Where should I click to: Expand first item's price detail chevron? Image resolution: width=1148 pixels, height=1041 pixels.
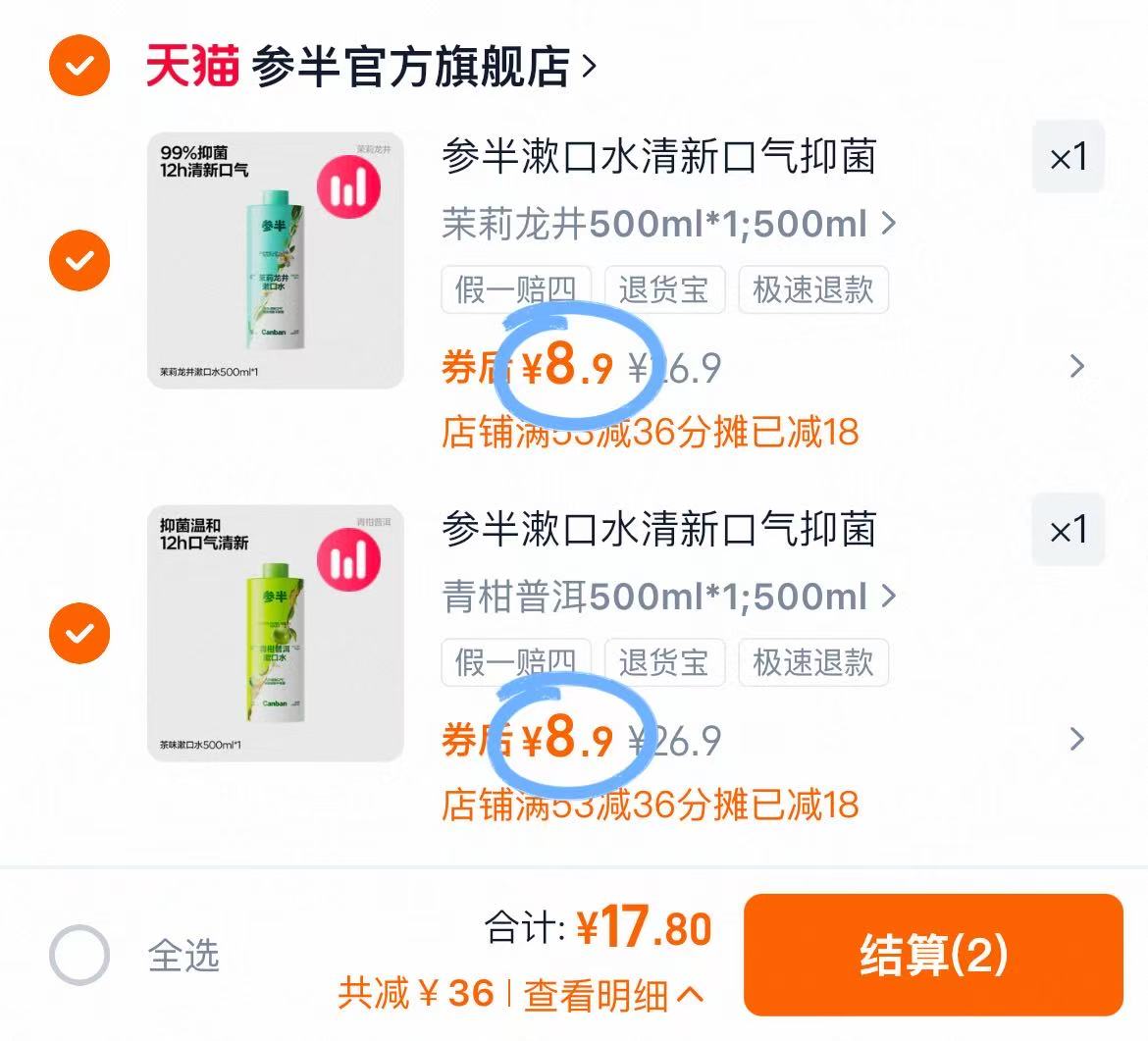1076,366
